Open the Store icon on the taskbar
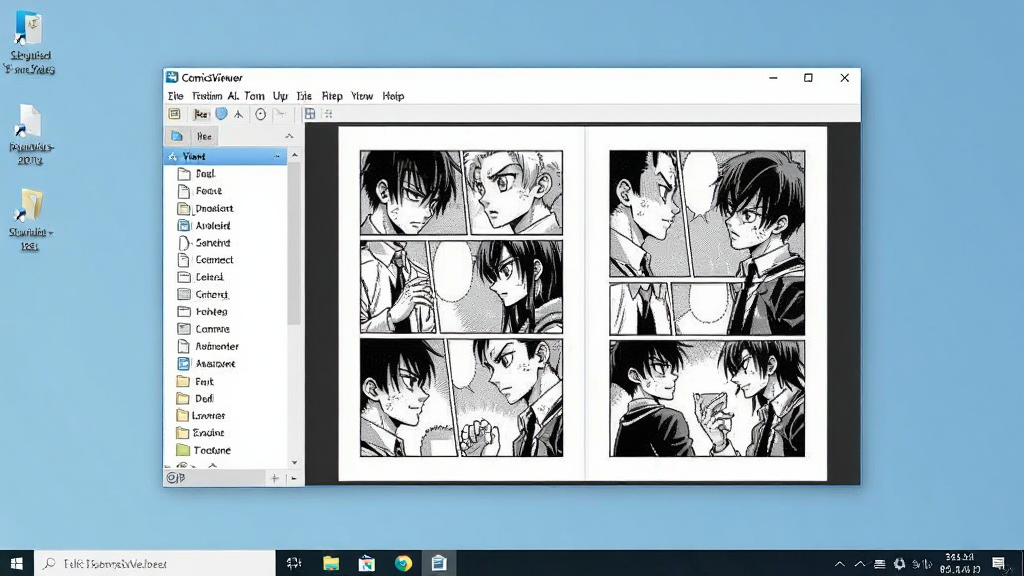The image size is (1024, 576). (366, 563)
